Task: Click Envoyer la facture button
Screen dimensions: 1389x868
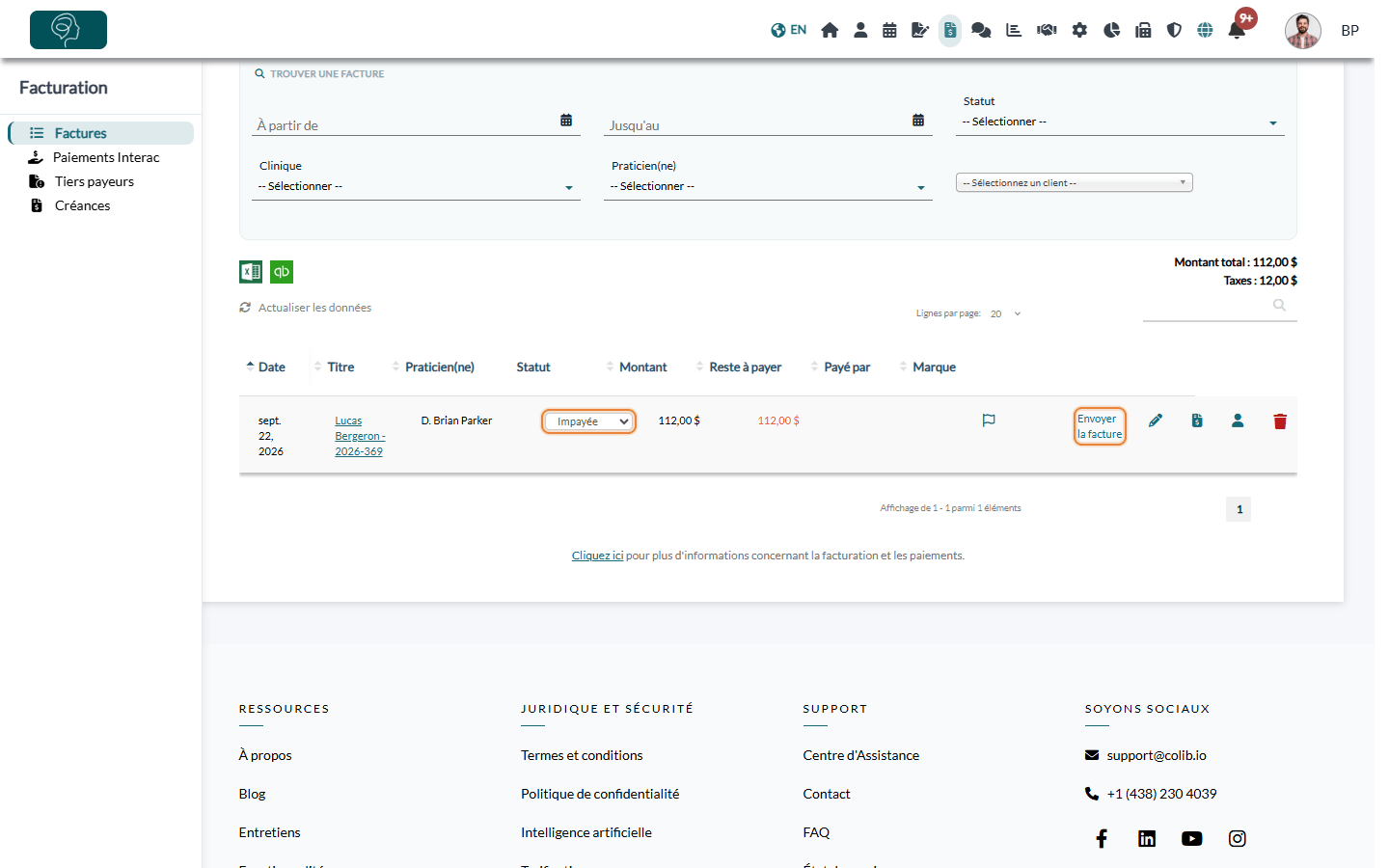Action: click(1100, 426)
